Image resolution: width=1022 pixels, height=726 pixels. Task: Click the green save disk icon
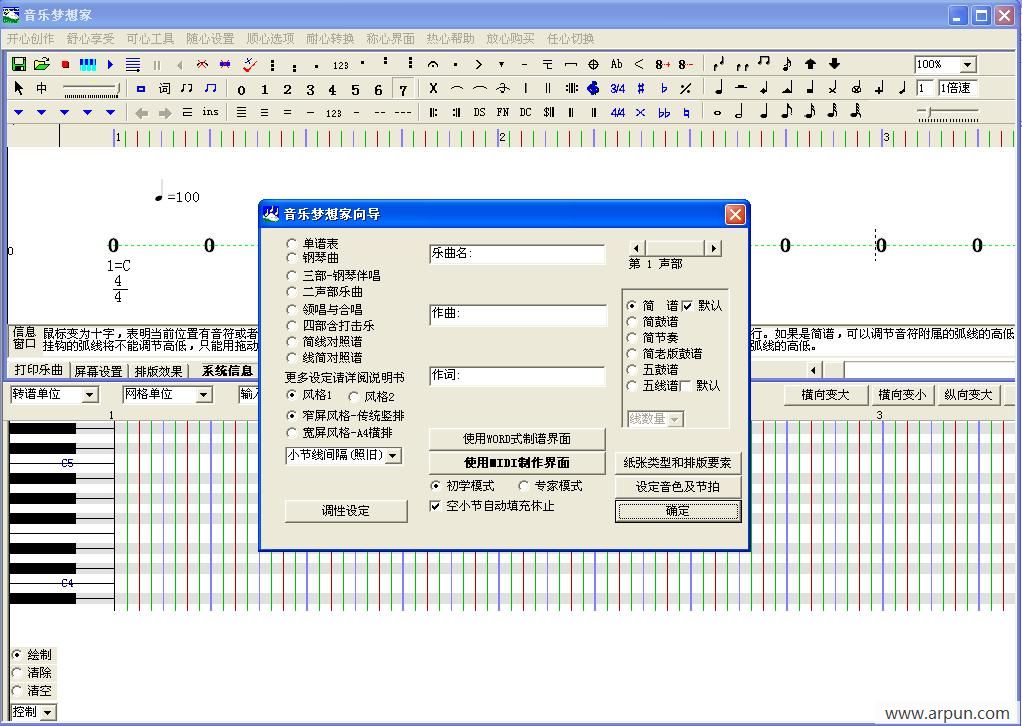point(18,64)
